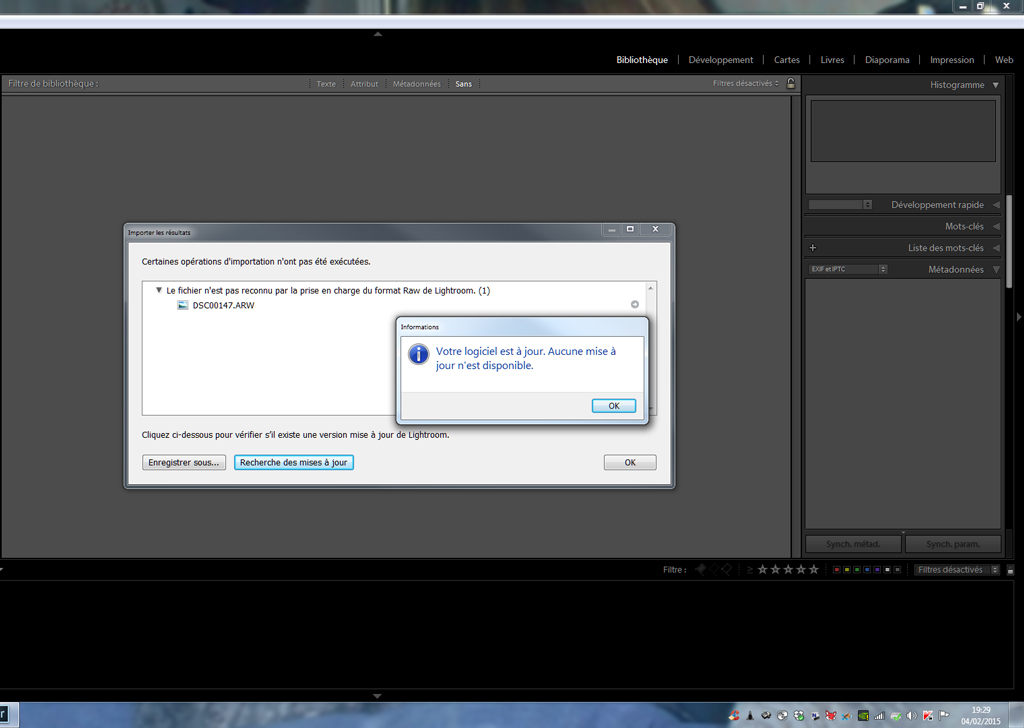Switch to the Développement module

720,59
